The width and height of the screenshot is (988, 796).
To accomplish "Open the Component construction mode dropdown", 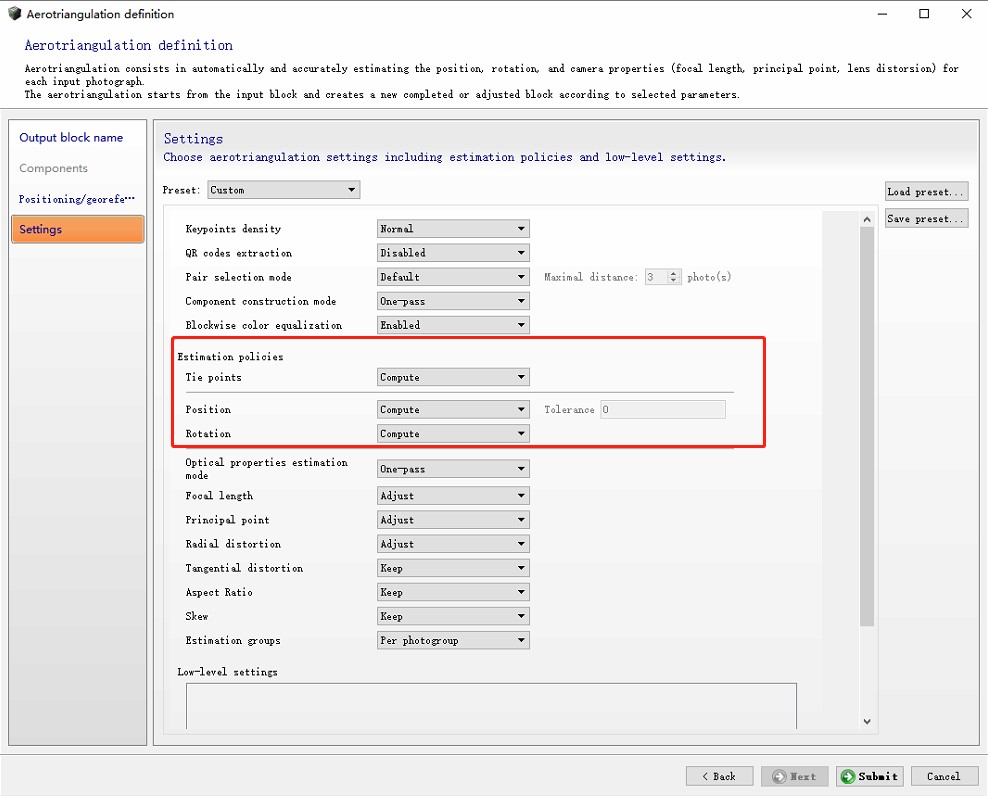I will (x=453, y=301).
